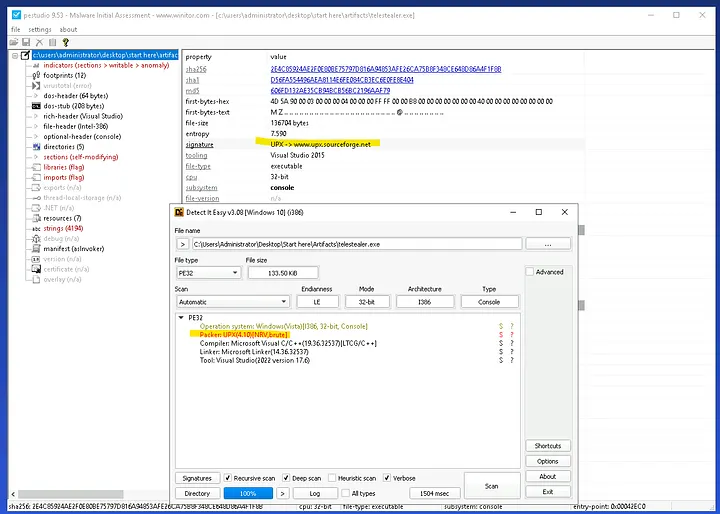
Task: Toggle the Recursive scan checkbox
Action: [228, 478]
